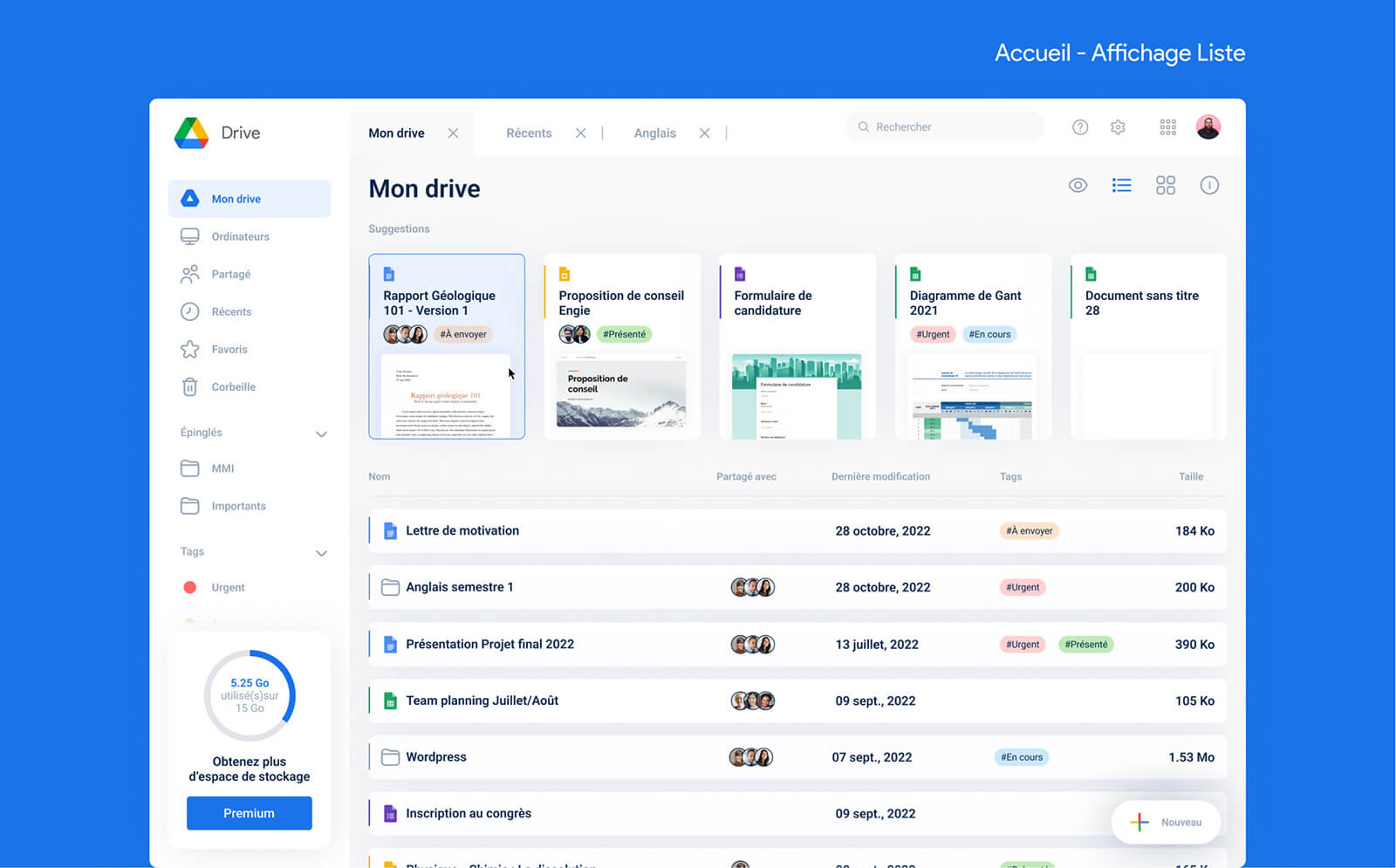The height and width of the screenshot is (868, 1396).
Task: Collapse the Épinglés section chevron
Action: (x=321, y=434)
